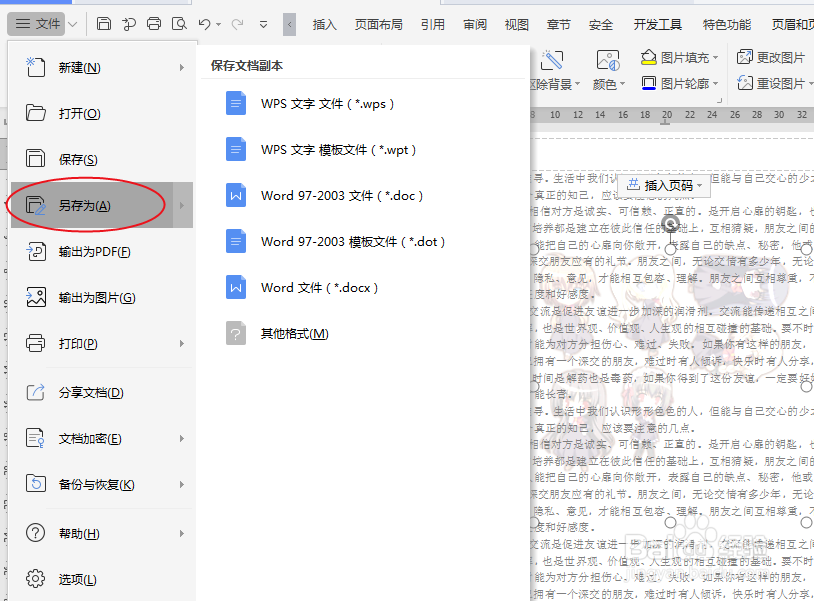Click the question mark icon next to 帮助
Viewport: 814px width, 601px height.
click(36, 532)
